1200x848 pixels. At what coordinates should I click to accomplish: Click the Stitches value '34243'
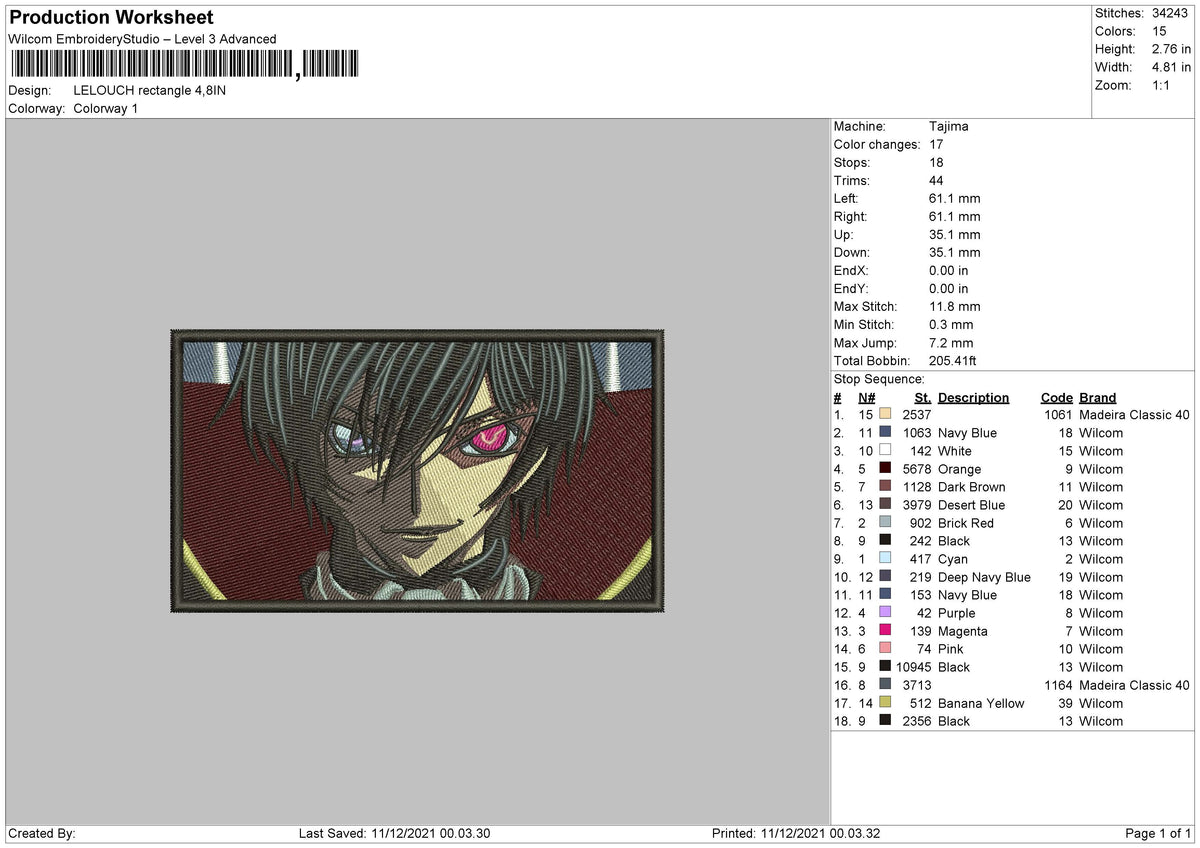(x=1168, y=13)
